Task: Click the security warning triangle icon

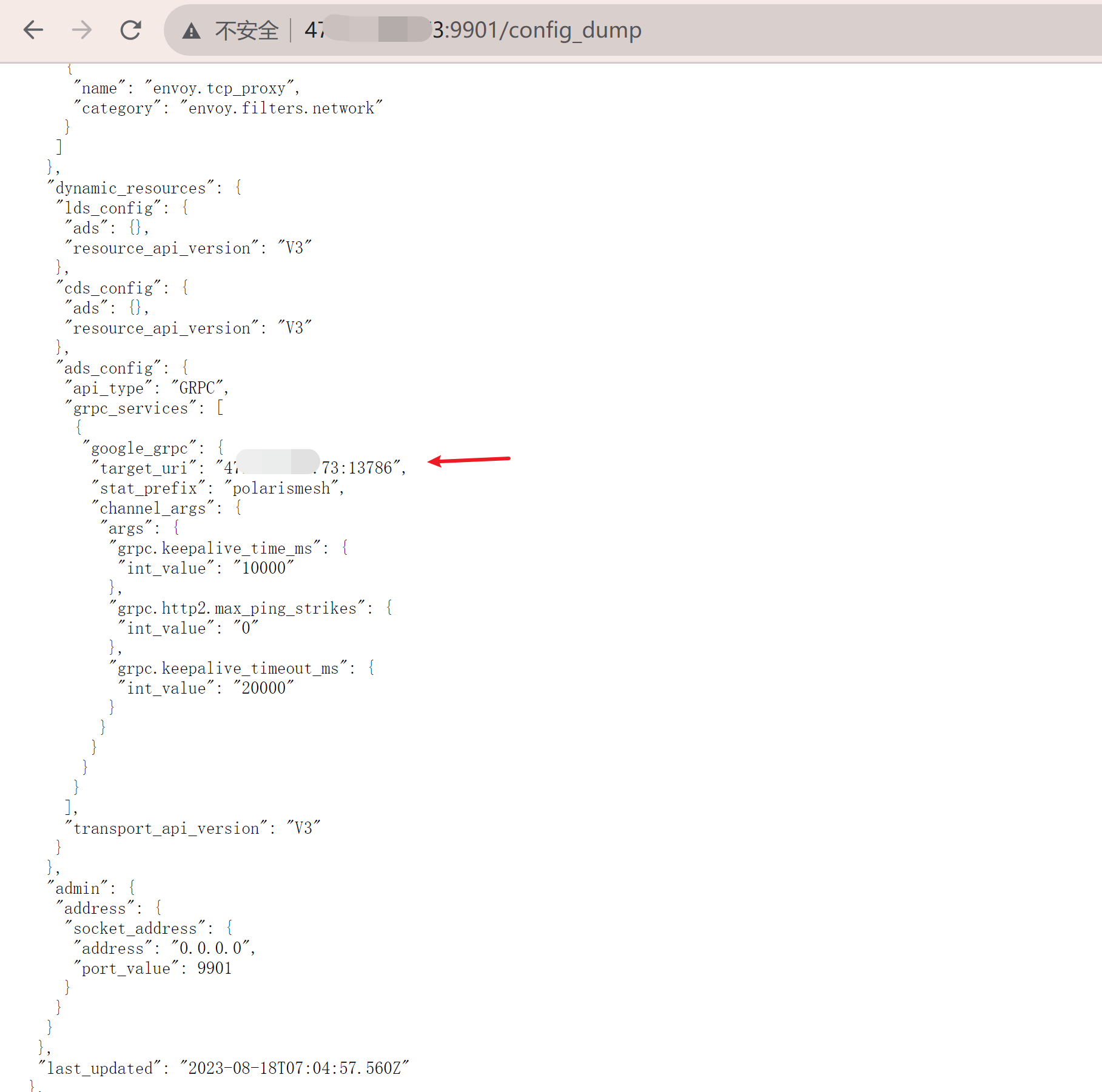Action: [x=191, y=30]
